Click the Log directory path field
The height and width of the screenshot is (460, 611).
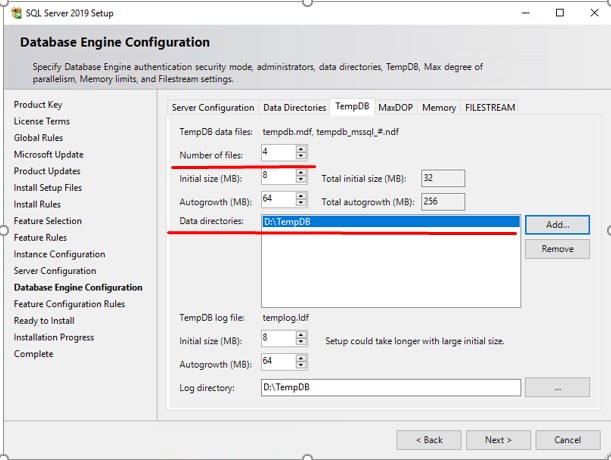click(x=391, y=387)
